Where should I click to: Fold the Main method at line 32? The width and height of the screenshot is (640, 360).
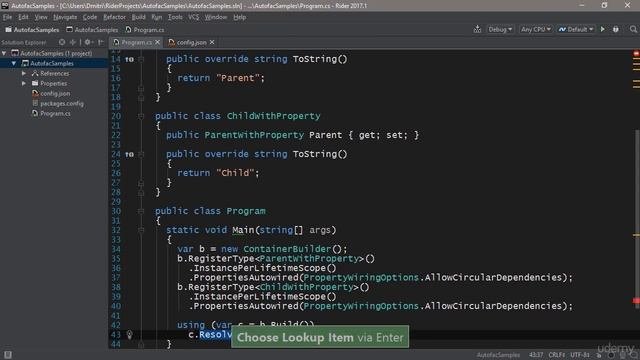[x=140, y=230]
